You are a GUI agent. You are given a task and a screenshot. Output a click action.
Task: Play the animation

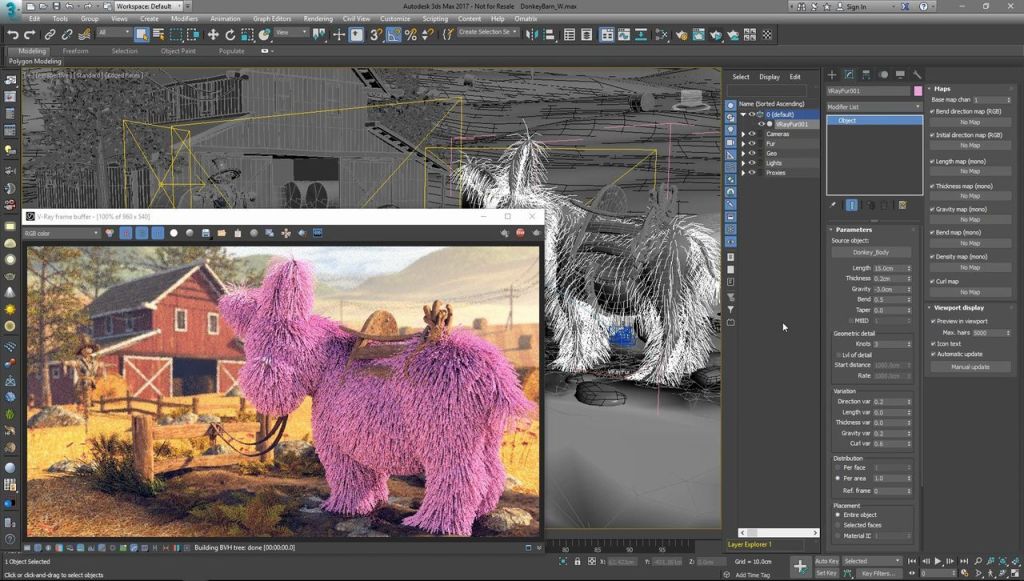938,561
